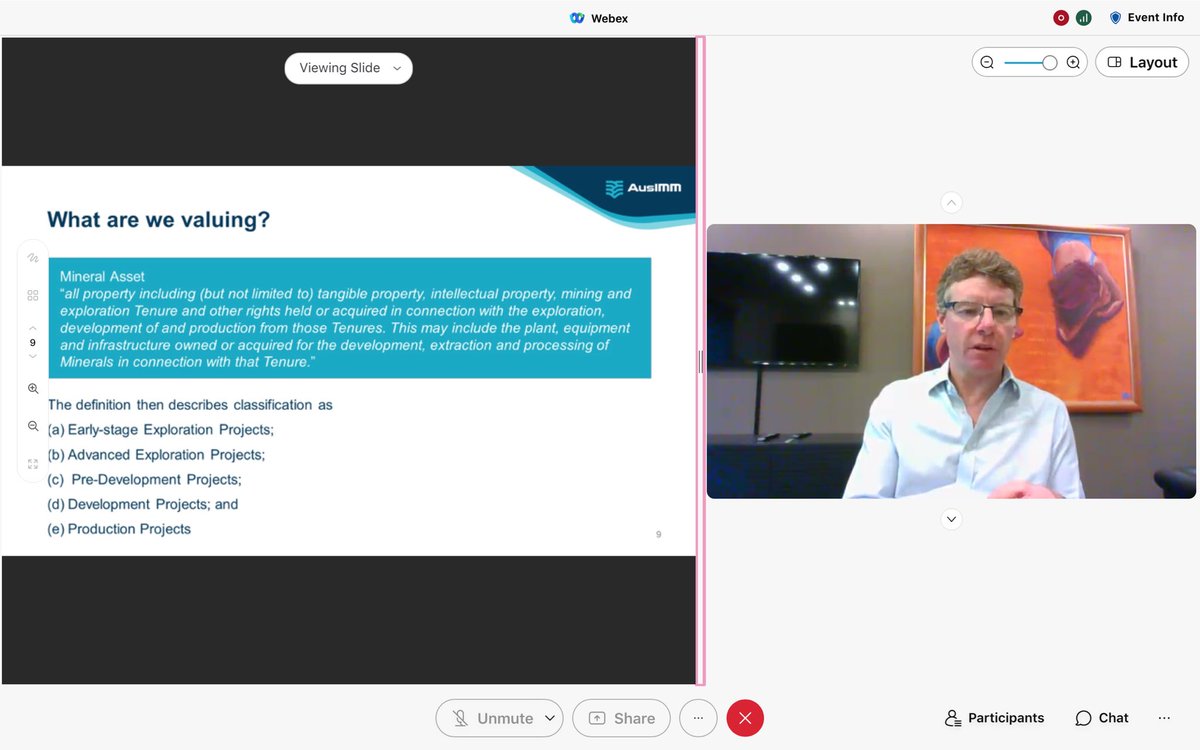Leave the event with red X

(x=745, y=718)
